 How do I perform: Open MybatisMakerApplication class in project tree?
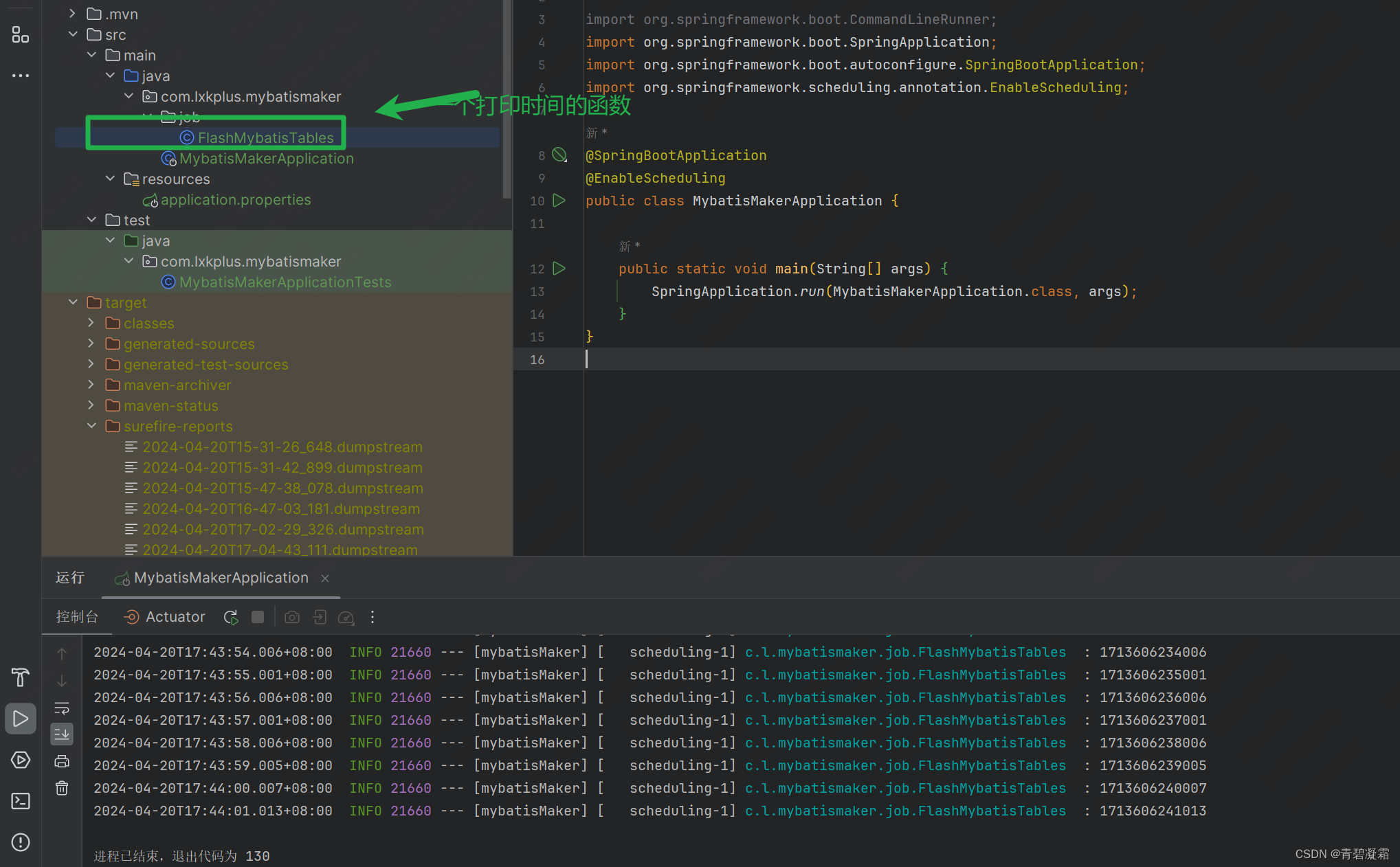(267, 158)
